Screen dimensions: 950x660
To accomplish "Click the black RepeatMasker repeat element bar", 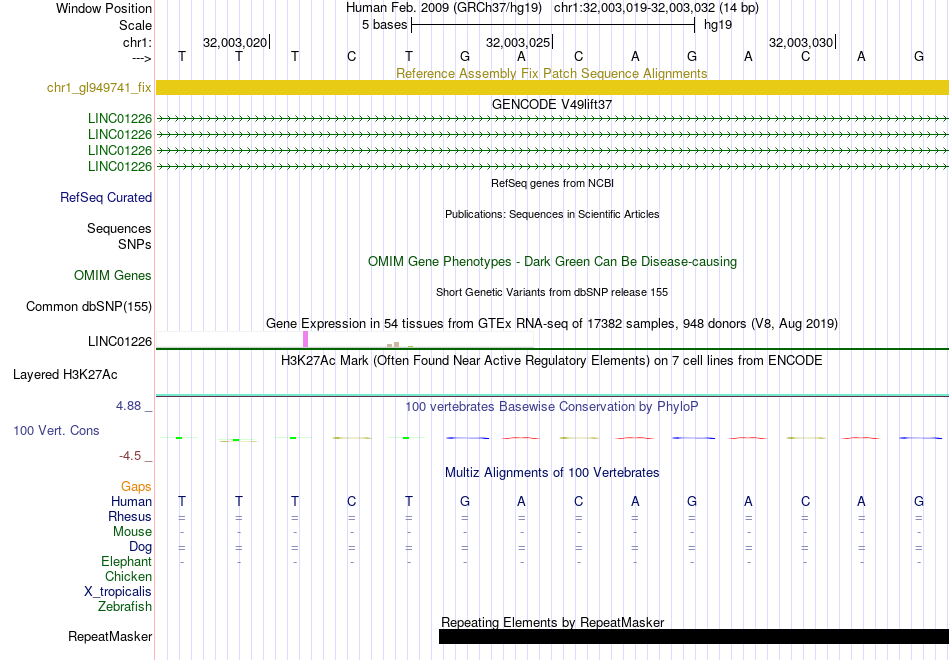I will 694,636.
